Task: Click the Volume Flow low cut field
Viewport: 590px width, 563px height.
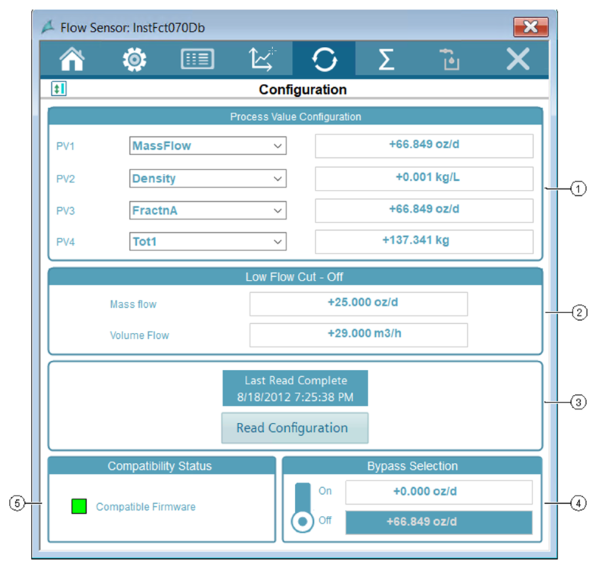Action: pos(359,335)
